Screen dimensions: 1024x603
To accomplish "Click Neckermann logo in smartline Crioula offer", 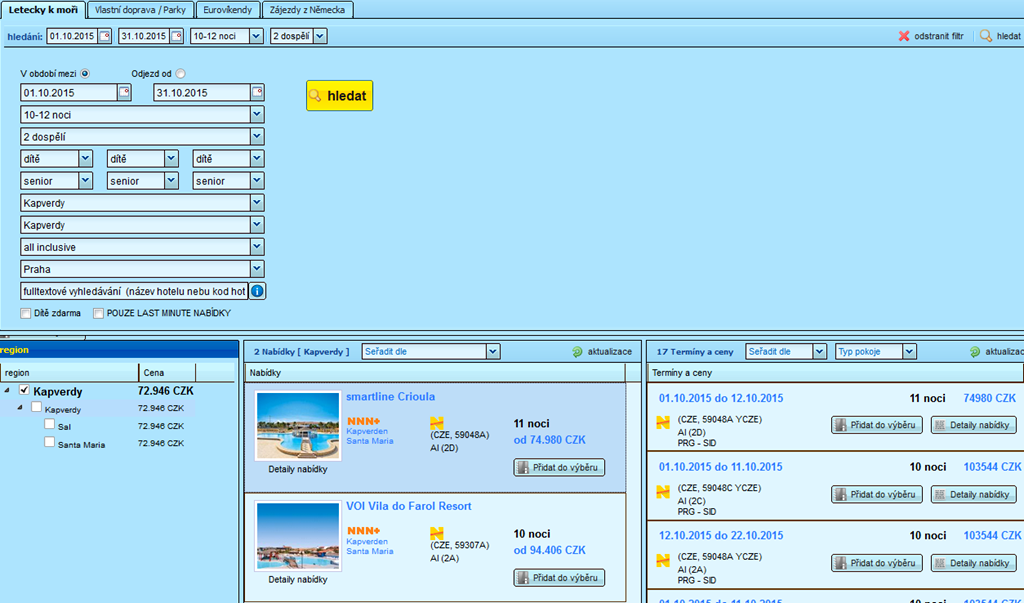I will click(437, 423).
